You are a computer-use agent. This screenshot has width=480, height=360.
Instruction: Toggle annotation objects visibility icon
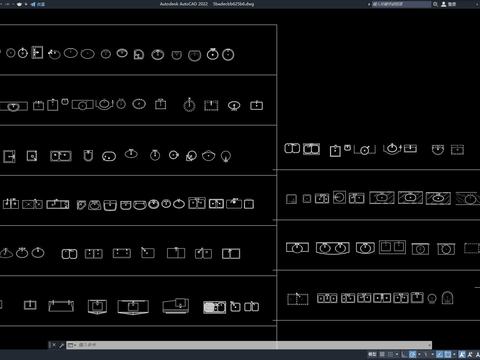462,354
